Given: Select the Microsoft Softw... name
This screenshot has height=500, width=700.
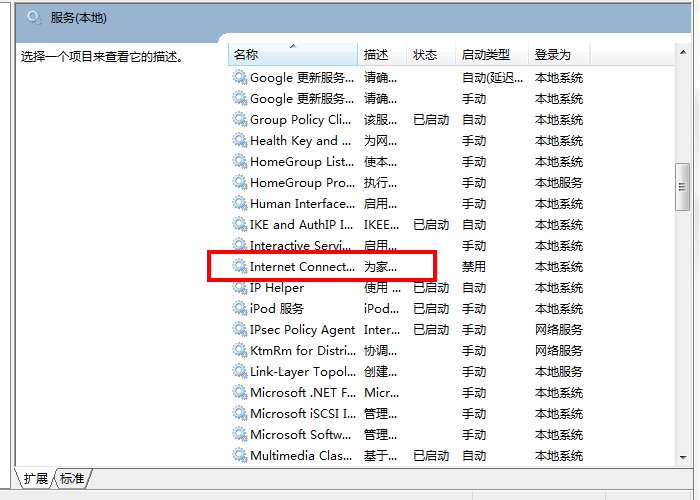Looking at the screenshot, I should click(300, 434).
